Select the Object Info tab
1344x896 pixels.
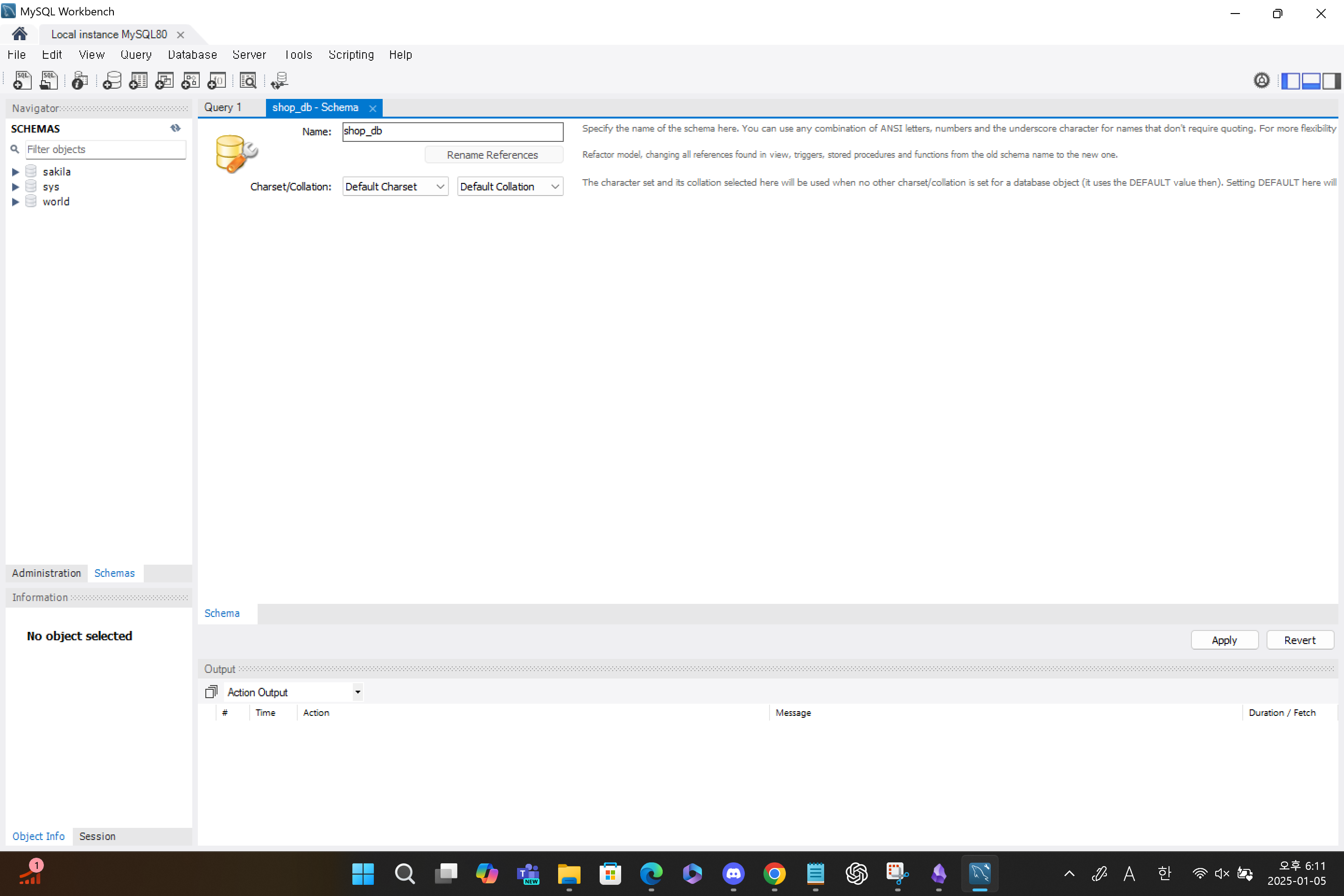pos(38,836)
